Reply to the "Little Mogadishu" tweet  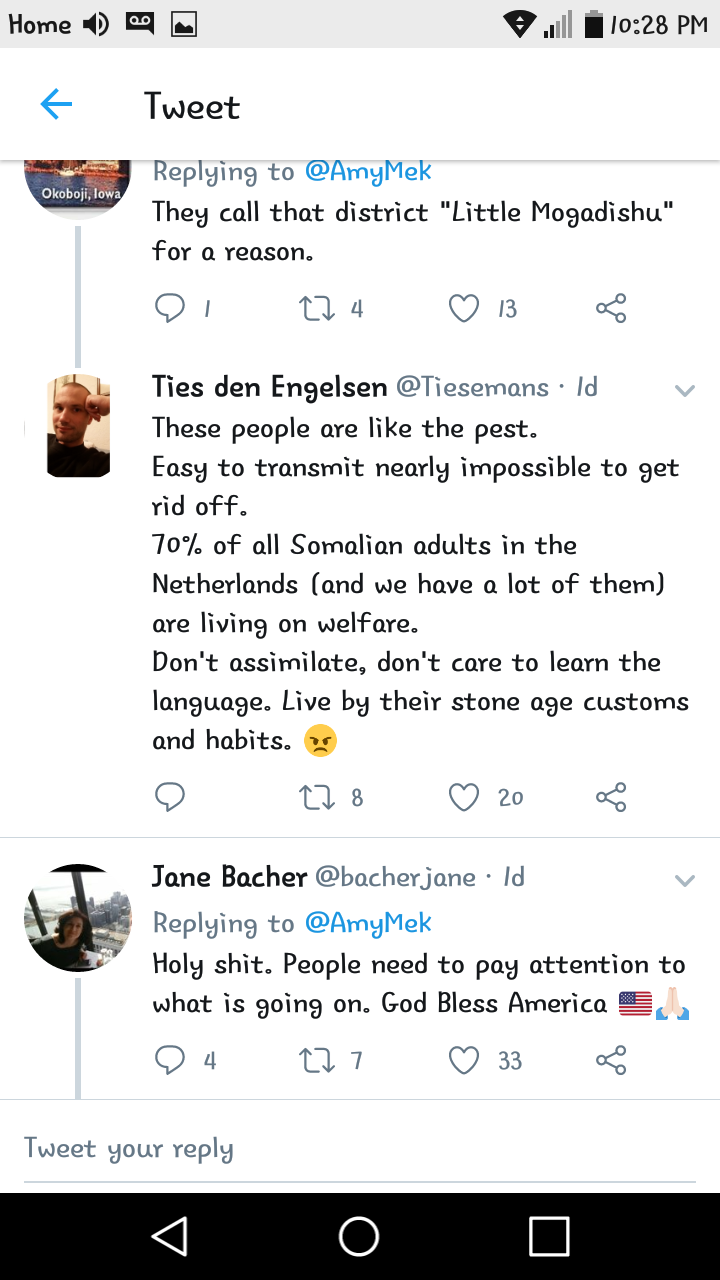(x=170, y=308)
